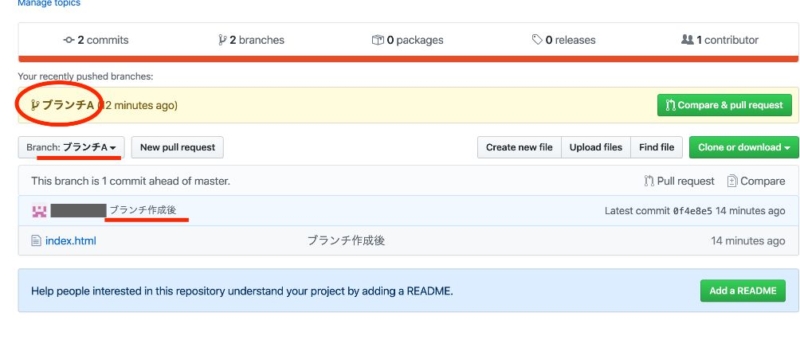Viewport: 800px width, 363px height.
Task: View the 1 contributor link
Action: point(719,40)
